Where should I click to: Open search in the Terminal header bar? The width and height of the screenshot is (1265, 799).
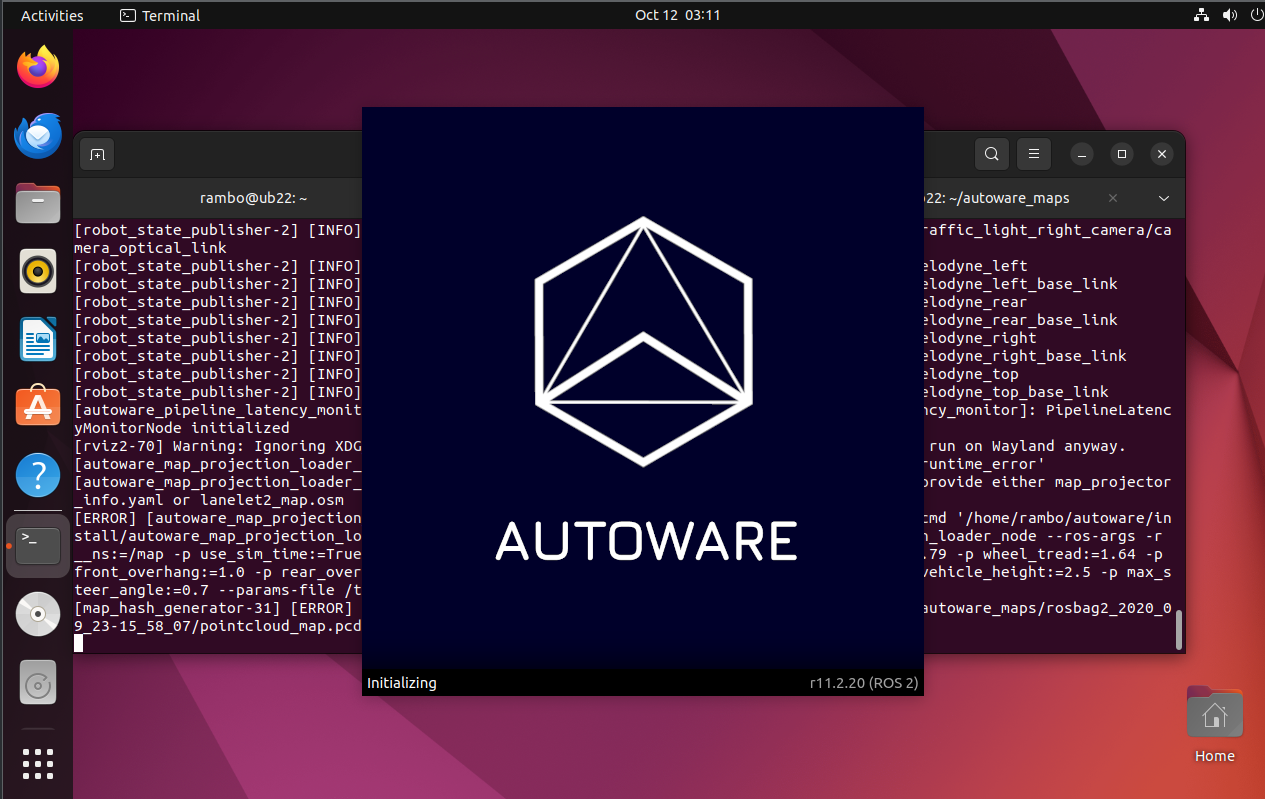(x=991, y=154)
